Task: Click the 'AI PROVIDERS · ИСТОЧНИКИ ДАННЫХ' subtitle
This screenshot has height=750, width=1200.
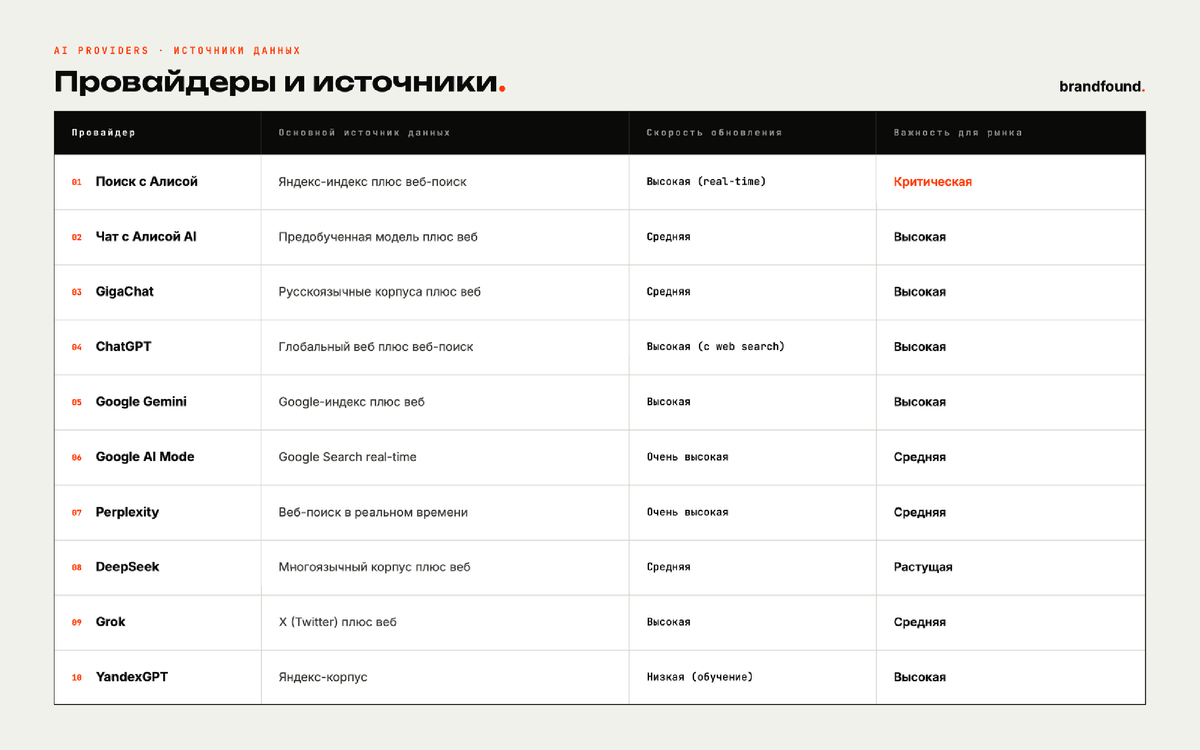Action: click(177, 50)
